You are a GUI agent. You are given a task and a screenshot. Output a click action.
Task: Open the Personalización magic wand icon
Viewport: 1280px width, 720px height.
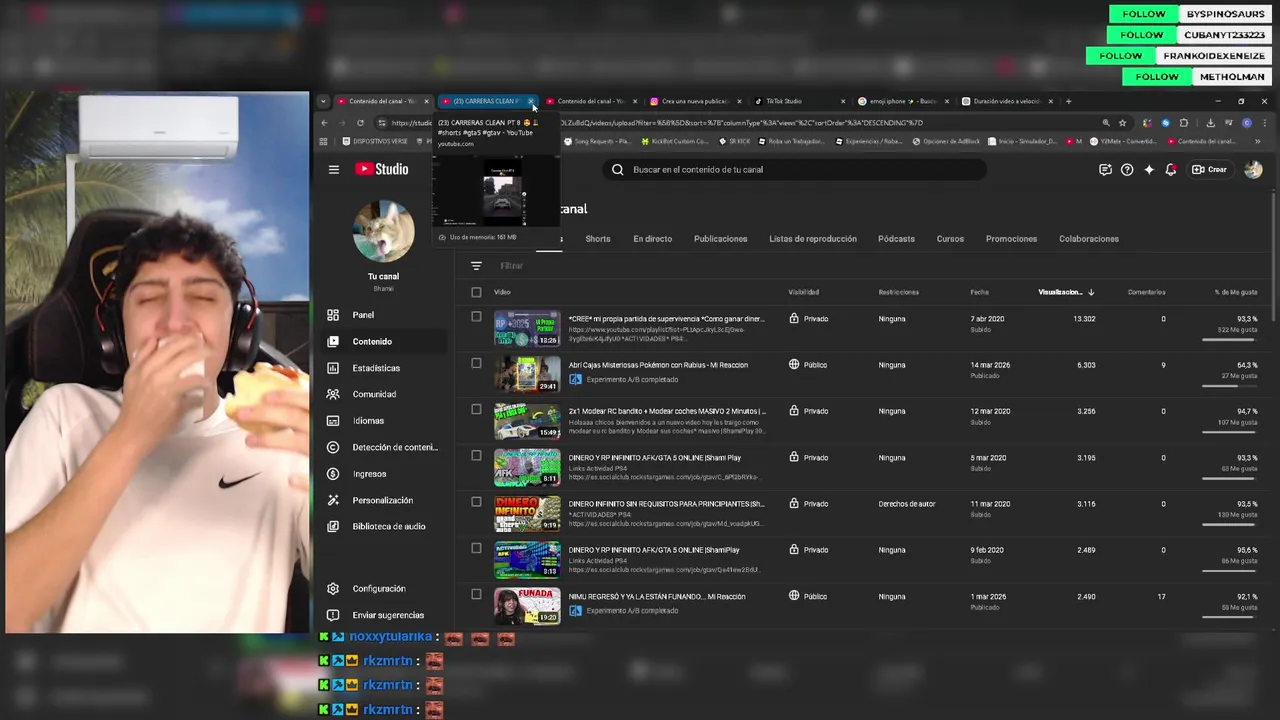pos(333,500)
